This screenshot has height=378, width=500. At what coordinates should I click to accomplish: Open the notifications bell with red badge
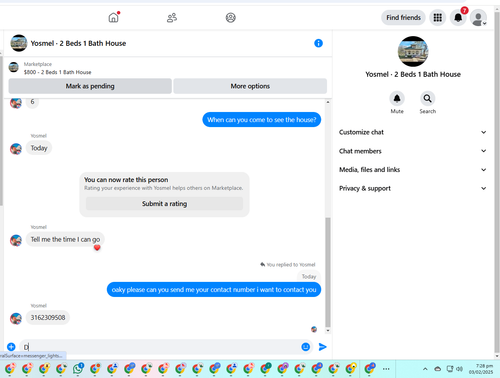[458, 17]
